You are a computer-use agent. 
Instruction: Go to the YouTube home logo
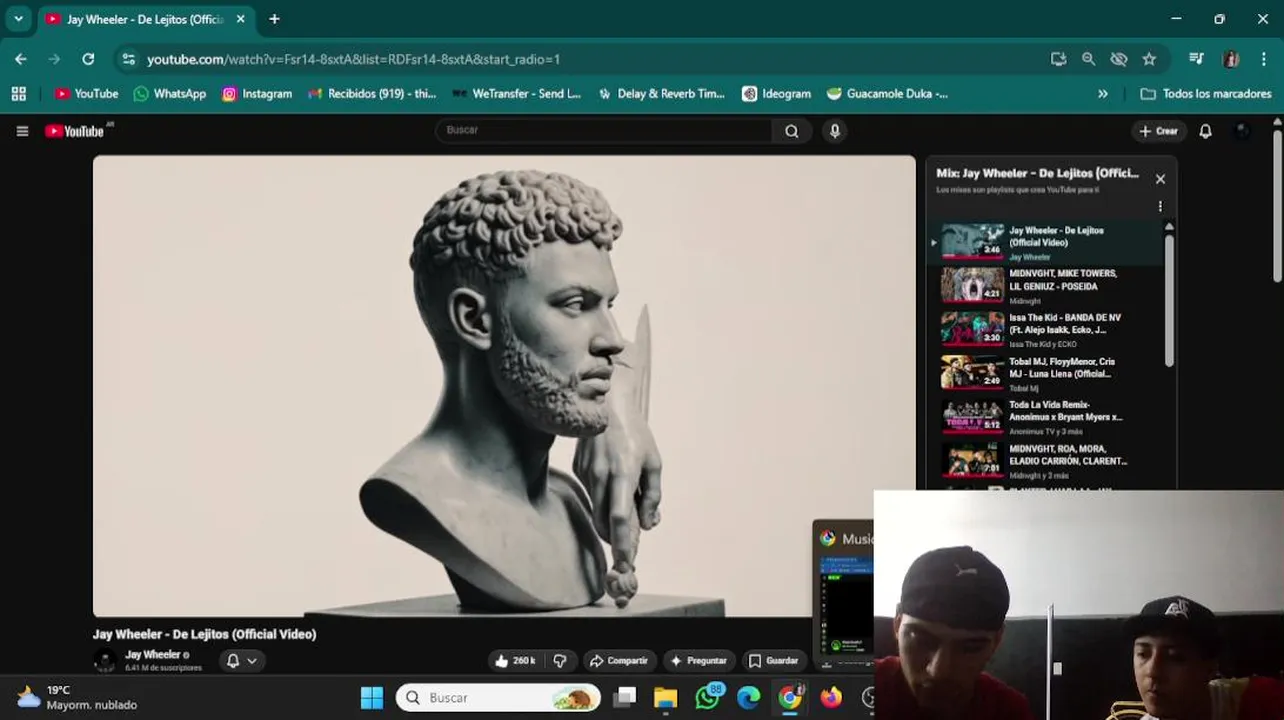(74, 131)
